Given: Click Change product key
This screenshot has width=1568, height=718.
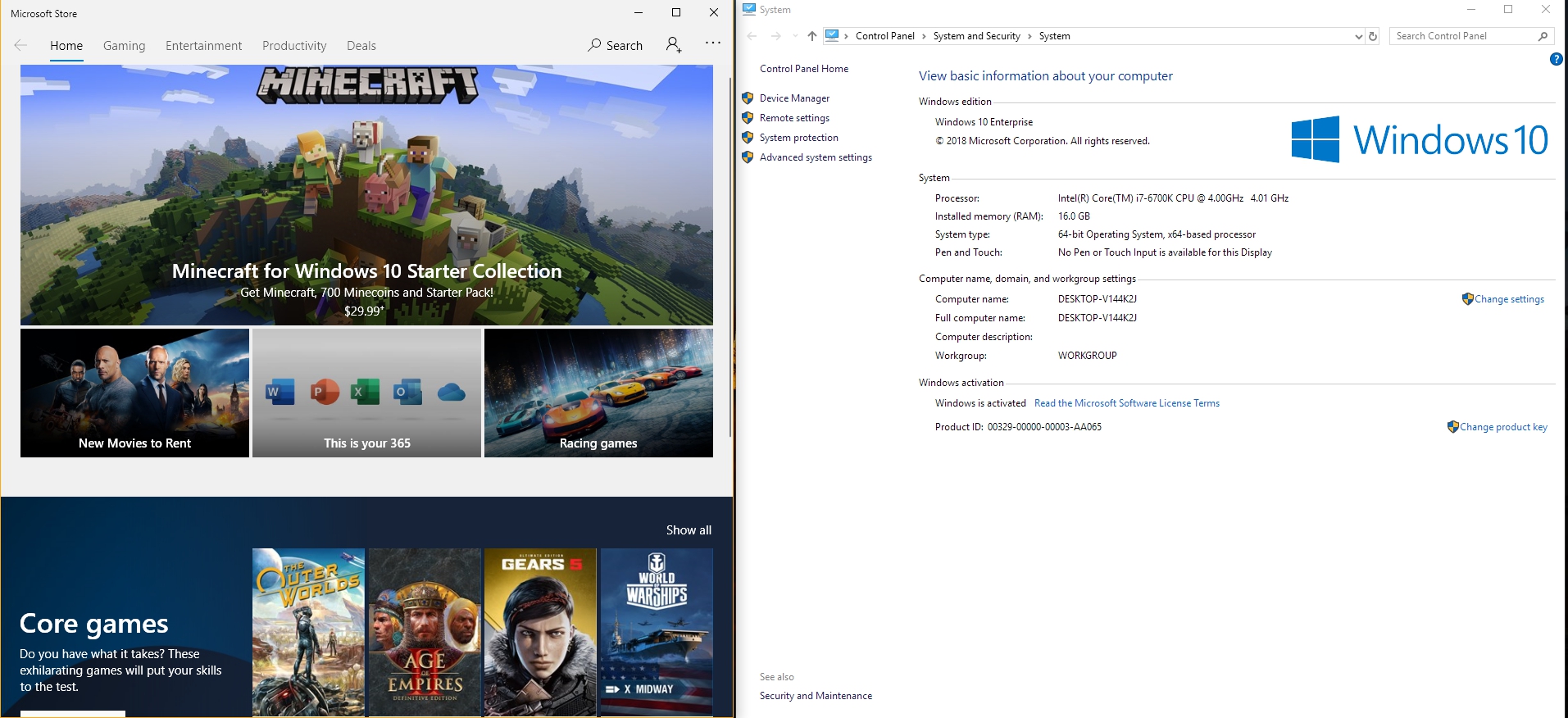Looking at the screenshot, I should tap(1503, 427).
